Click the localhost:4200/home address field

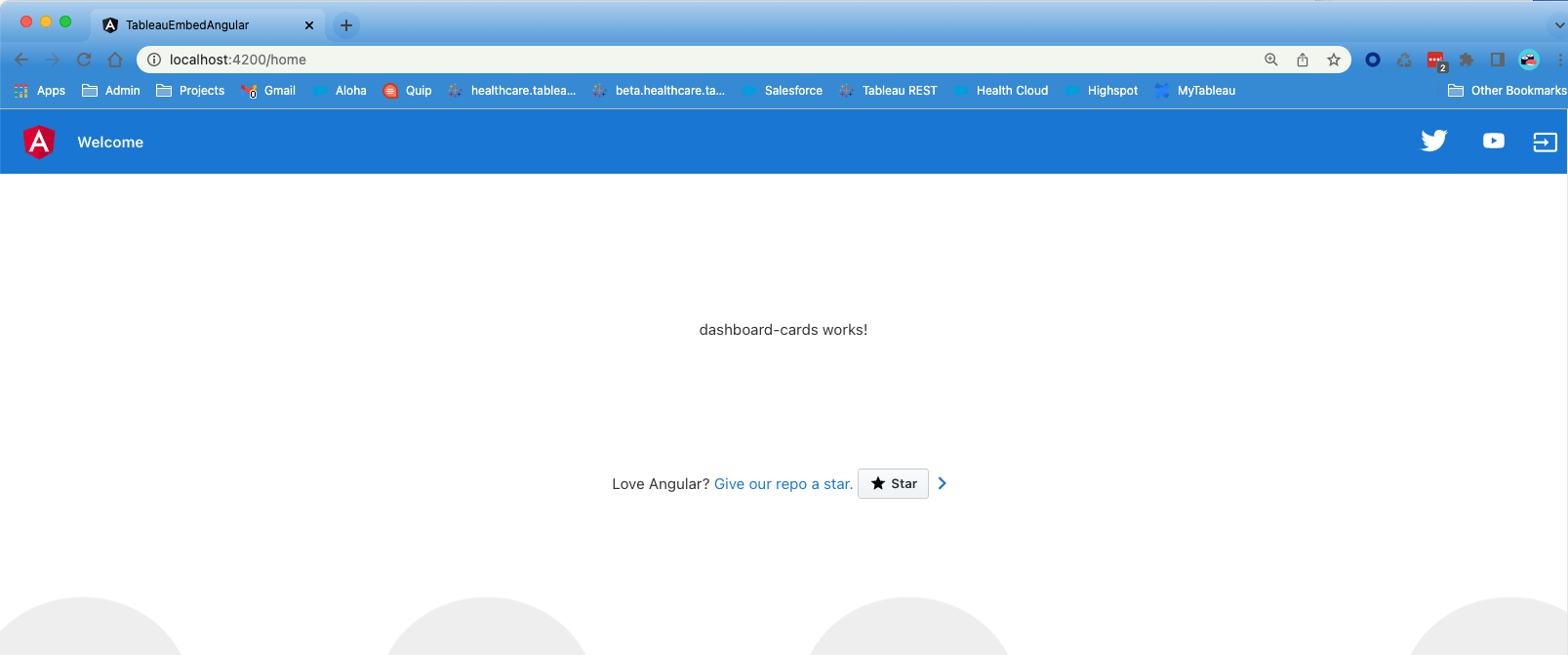point(683,60)
